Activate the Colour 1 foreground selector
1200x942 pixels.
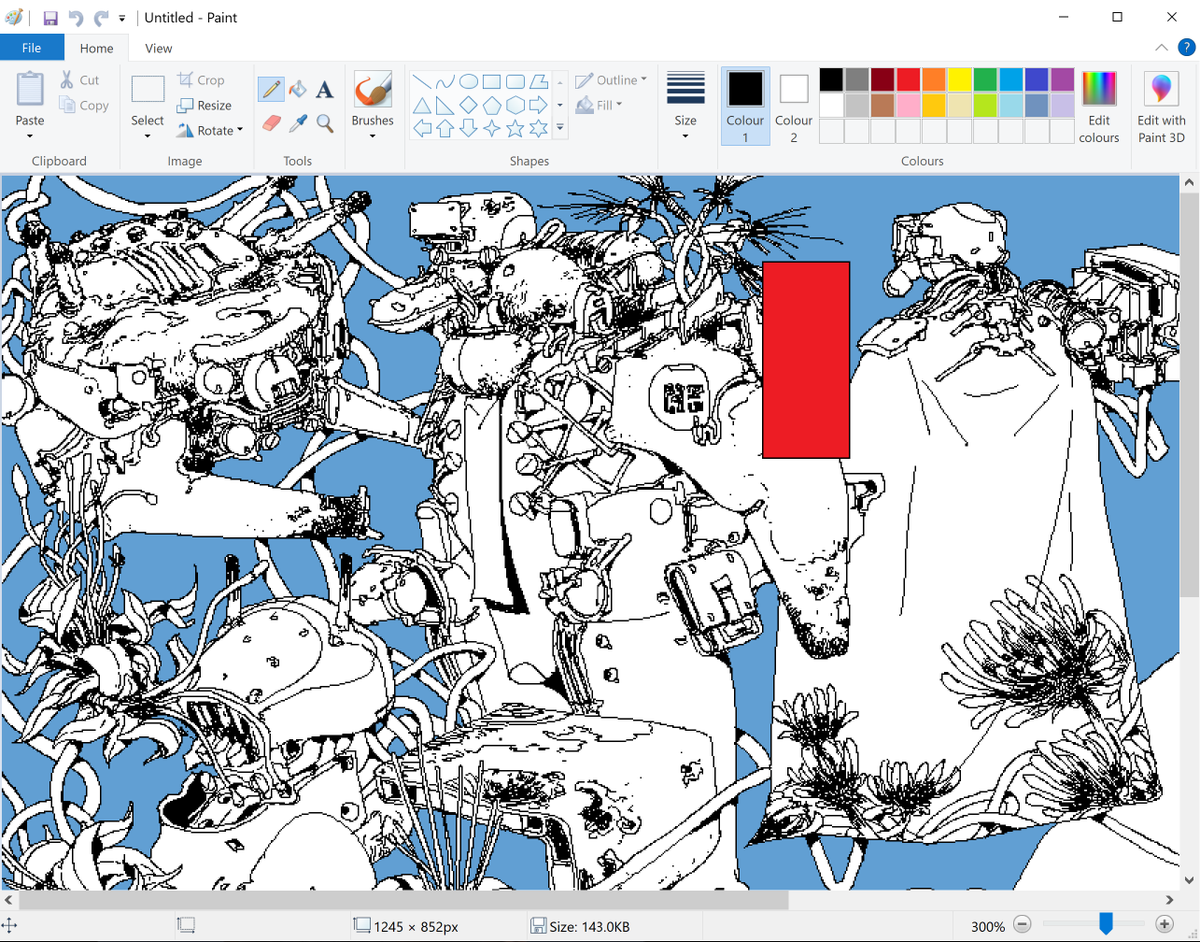(x=745, y=106)
